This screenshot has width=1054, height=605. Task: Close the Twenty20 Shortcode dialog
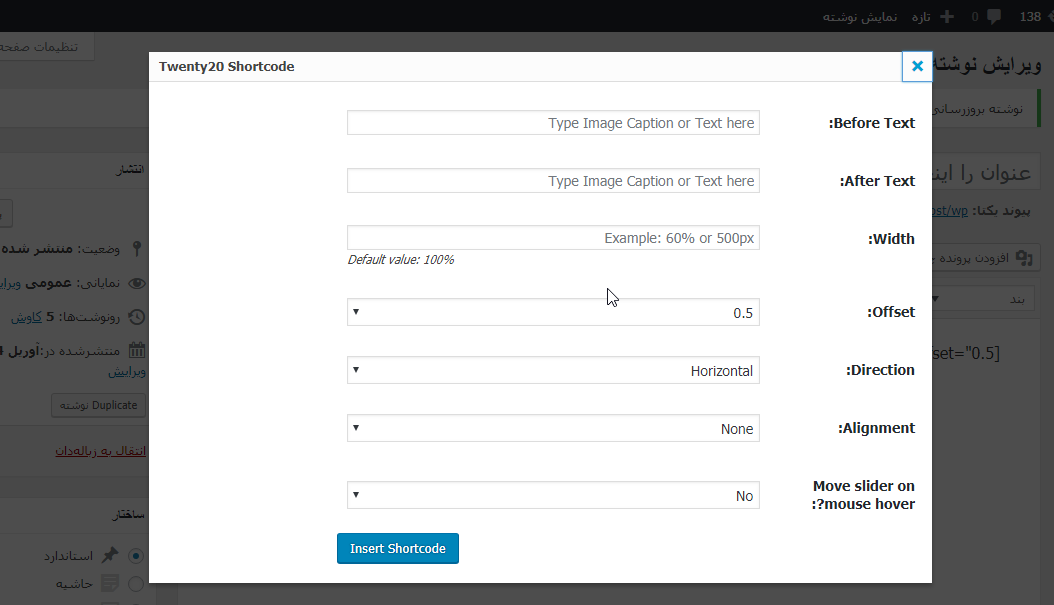pyautogui.click(x=917, y=67)
